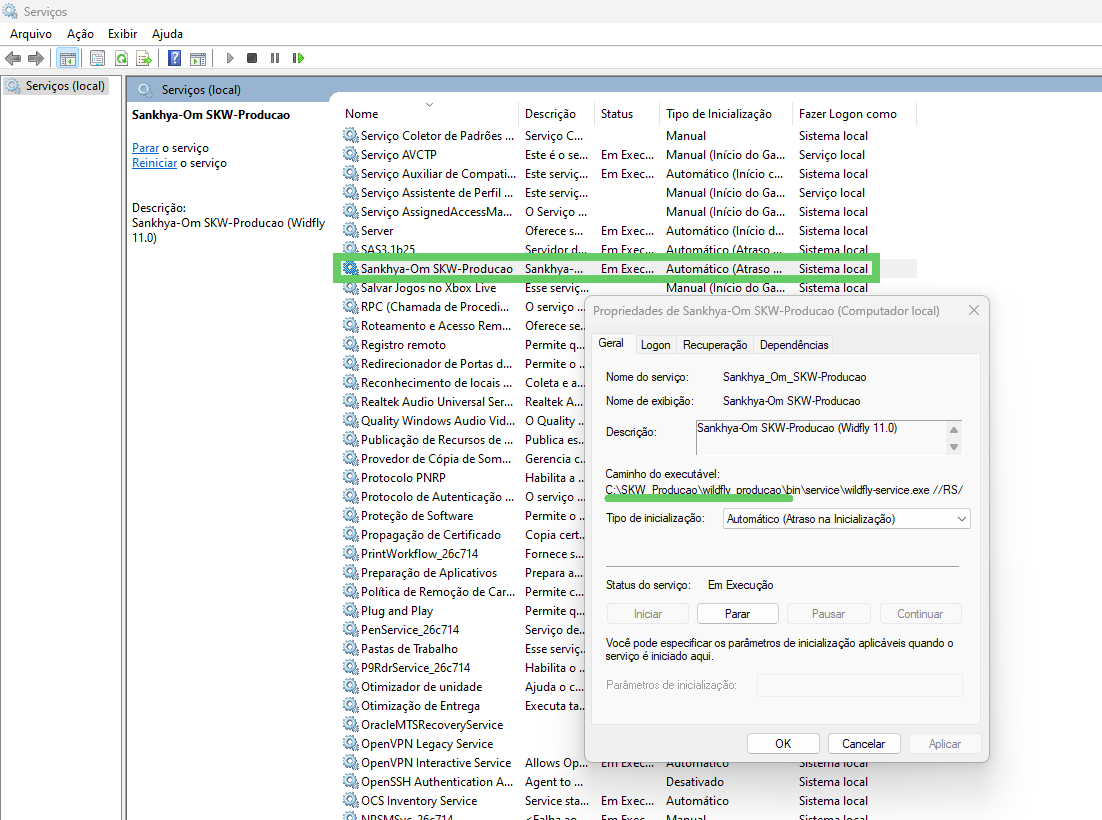Click the gear icon beside PrintWorkflow_26c714

click(x=350, y=552)
